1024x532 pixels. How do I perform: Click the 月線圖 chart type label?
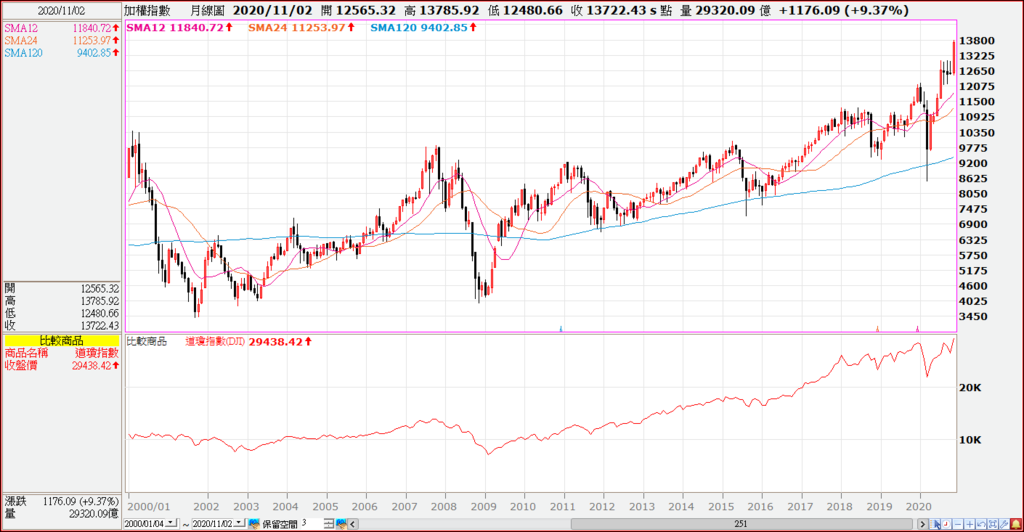pos(208,10)
